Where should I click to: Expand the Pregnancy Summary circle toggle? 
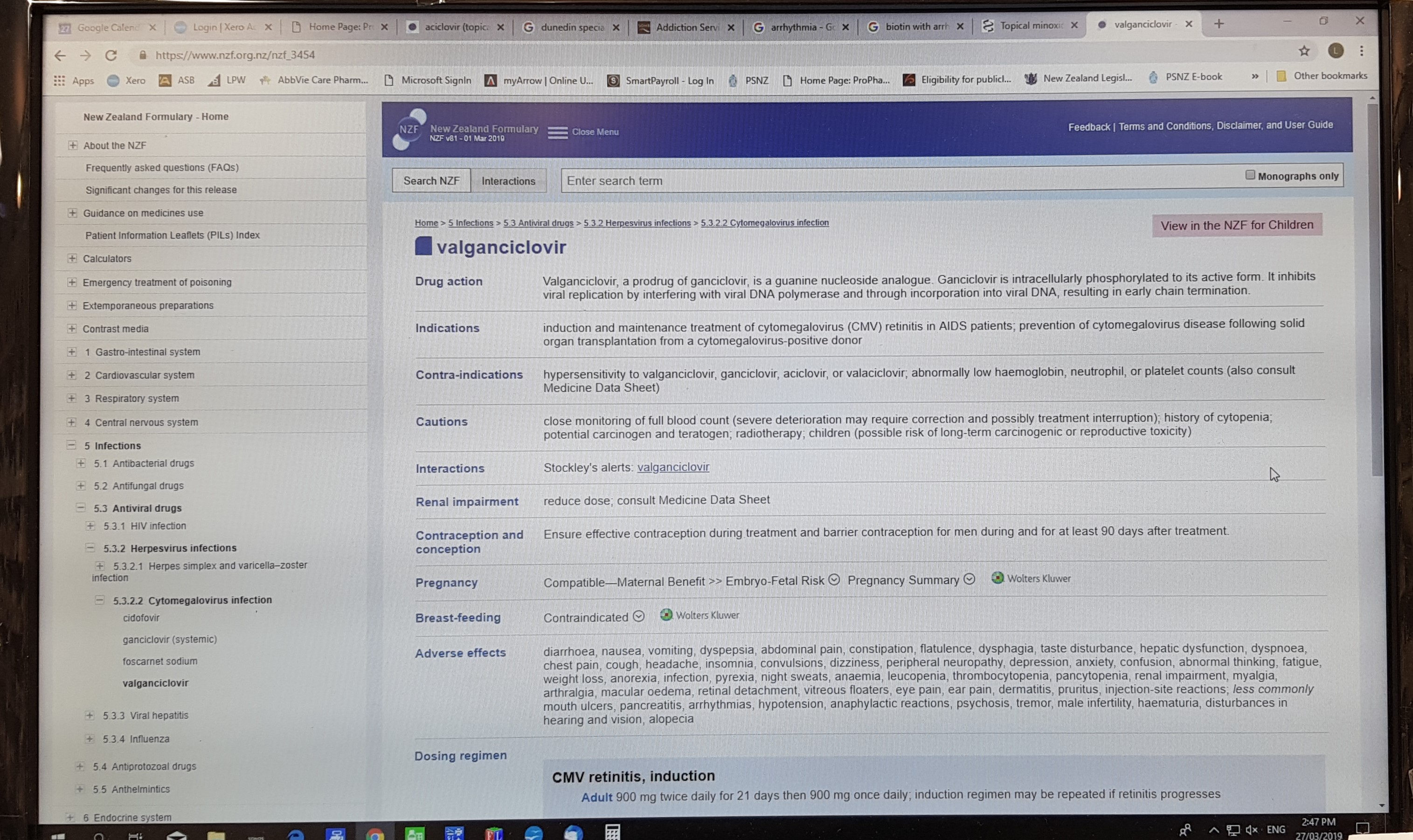pos(969,579)
